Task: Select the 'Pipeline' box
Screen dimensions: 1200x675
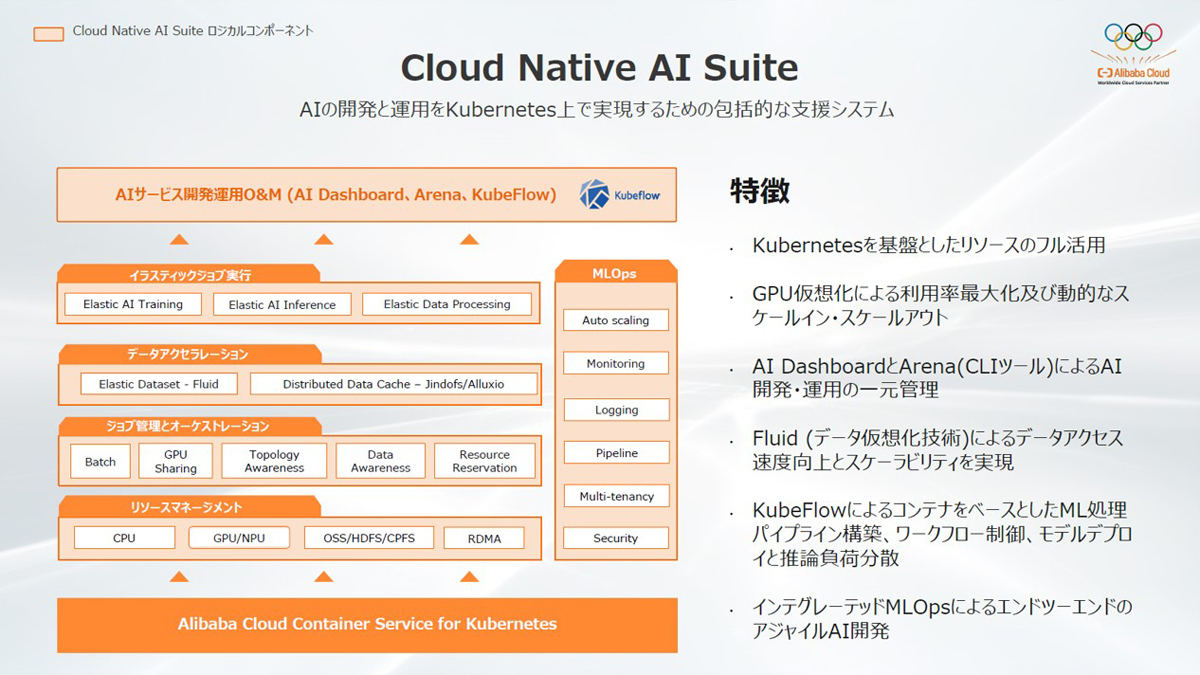Action: [x=616, y=453]
